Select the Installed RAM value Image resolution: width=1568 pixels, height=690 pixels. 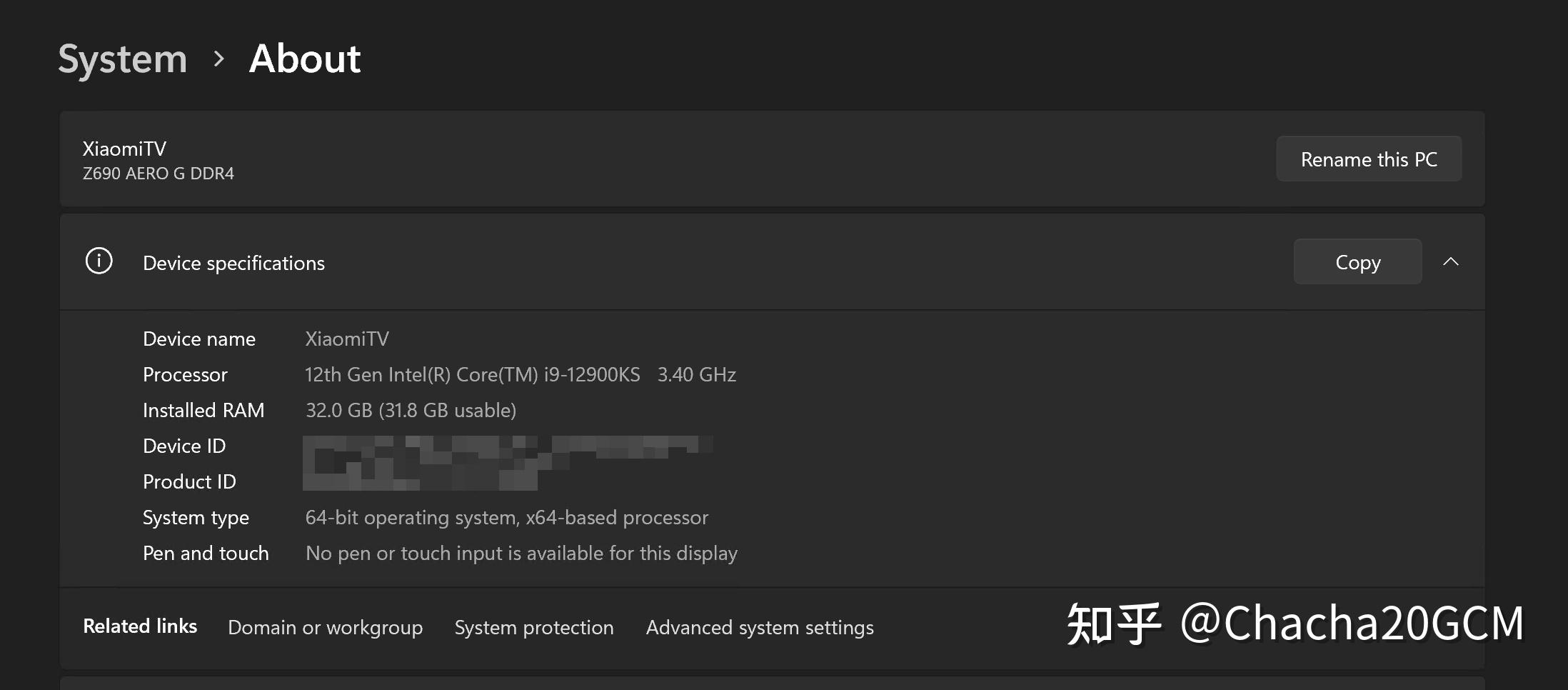point(411,410)
